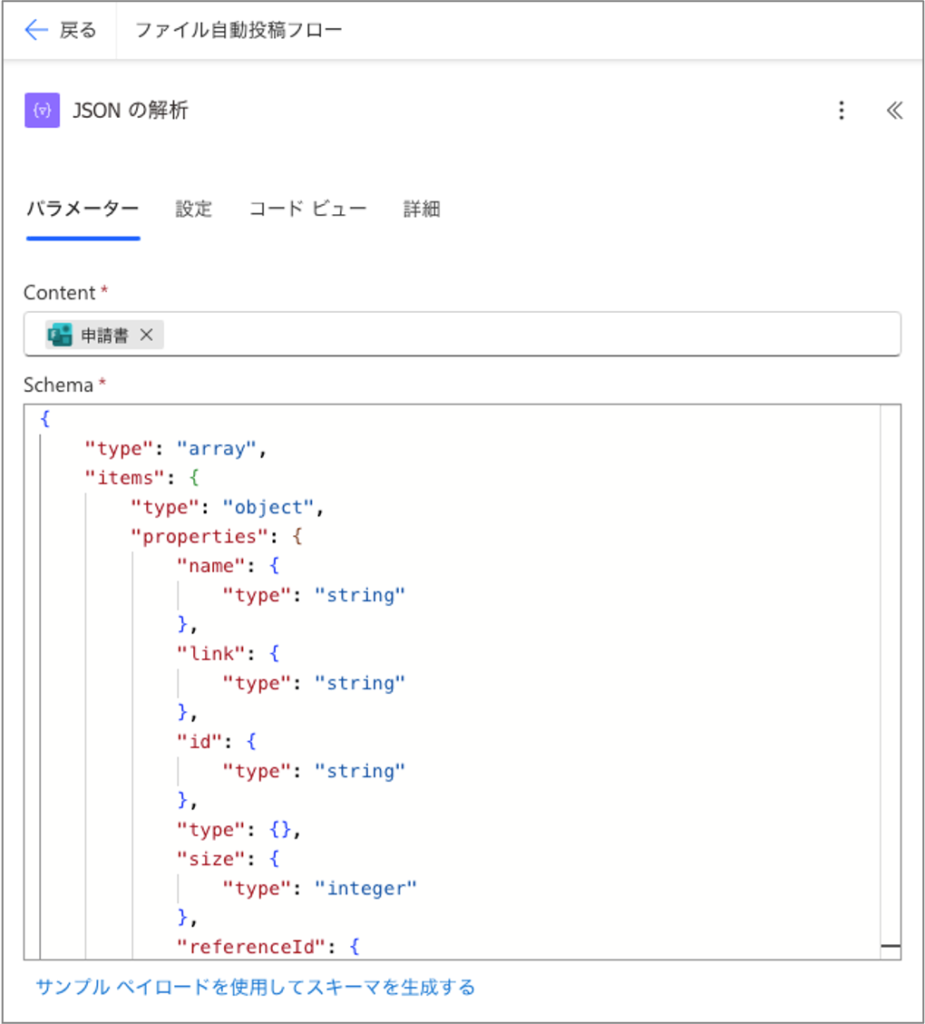Click the ファイル自動投稿フロー flow title
The width and height of the screenshot is (925, 1024).
[238, 30]
